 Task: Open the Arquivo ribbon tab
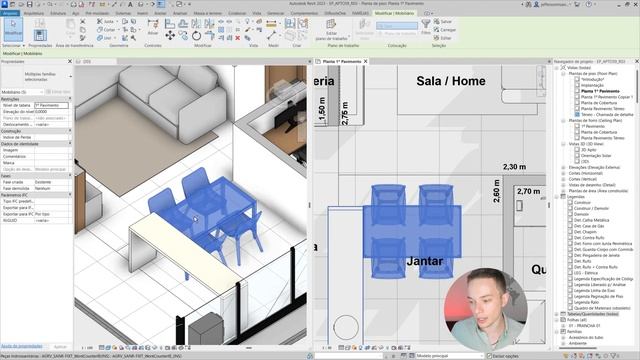coord(9,13)
